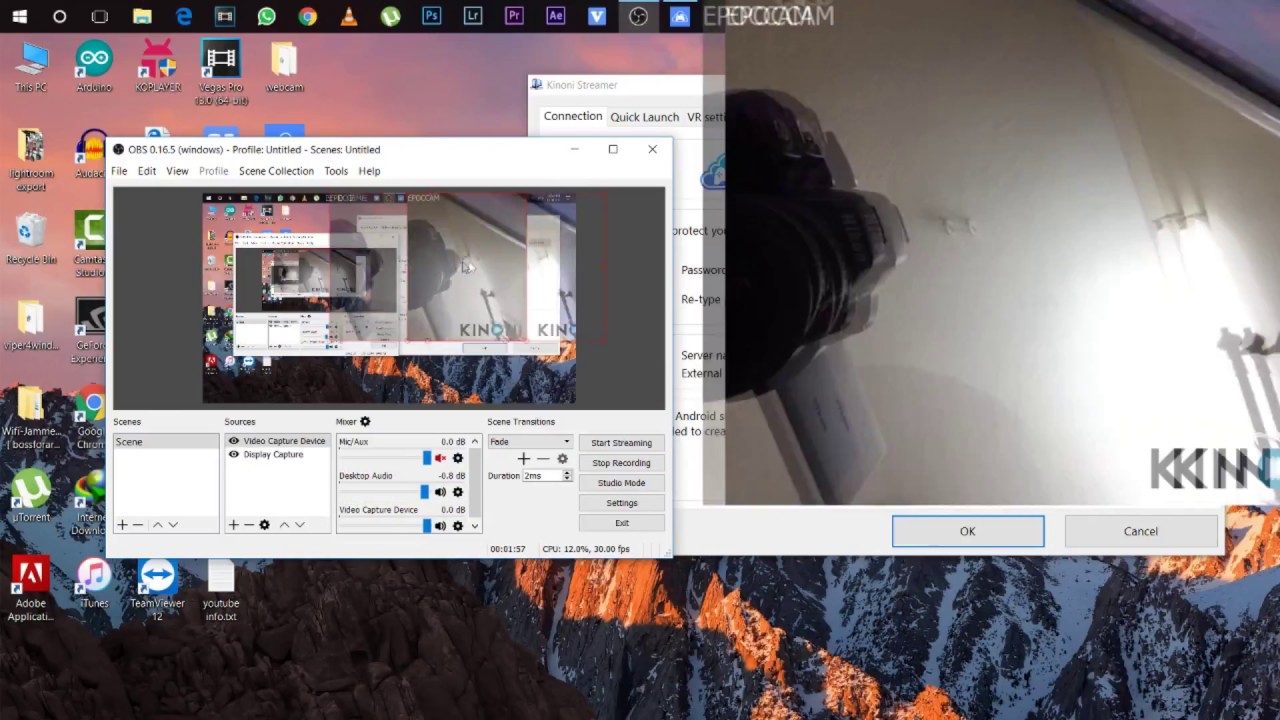Open the OBS Help menu

coord(369,171)
